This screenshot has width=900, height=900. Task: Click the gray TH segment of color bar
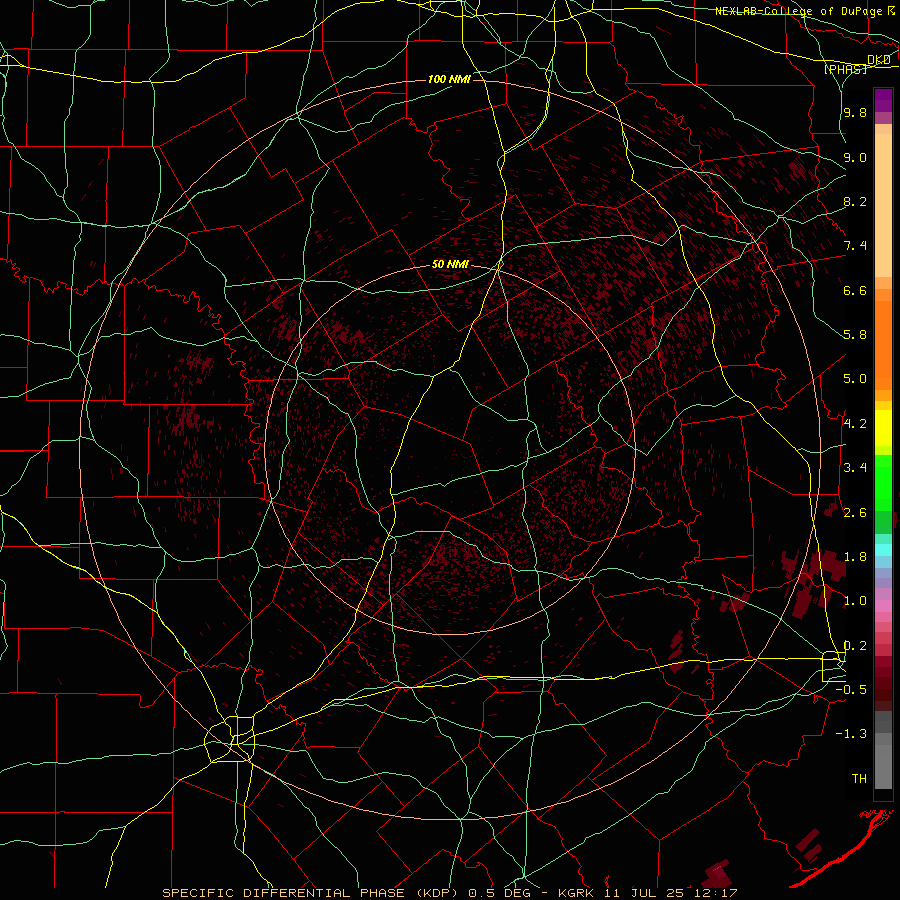click(x=883, y=767)
